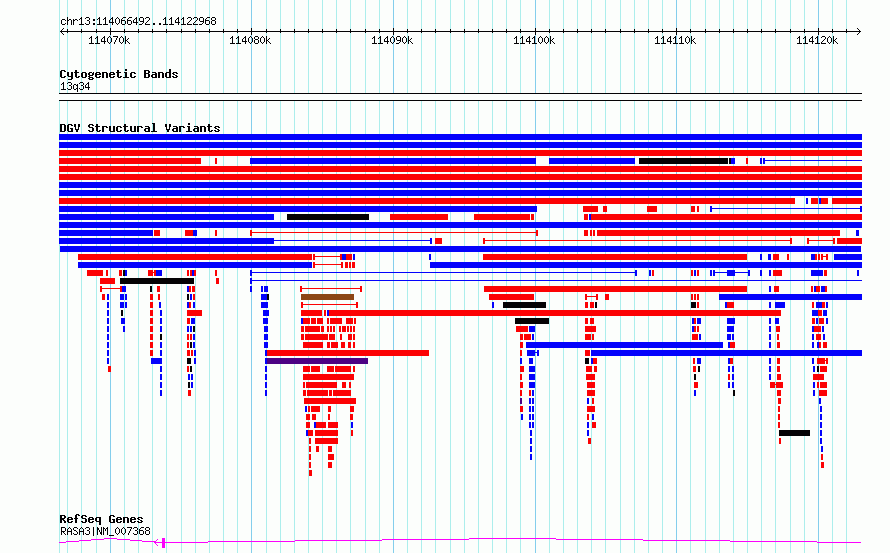Select the black variant bar in the fourth DGV row
This screenshot has height=553, width=890.
[x=683, y=161]
